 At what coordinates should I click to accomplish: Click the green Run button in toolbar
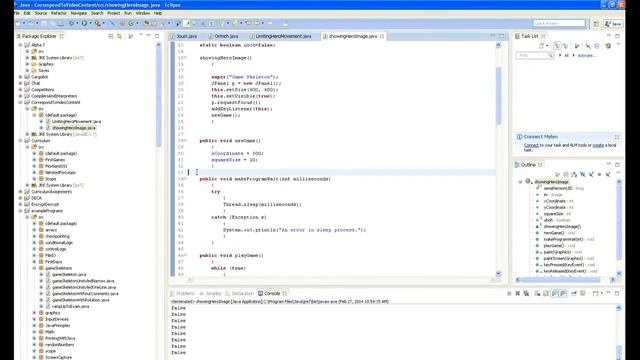(x=84, y=23)
